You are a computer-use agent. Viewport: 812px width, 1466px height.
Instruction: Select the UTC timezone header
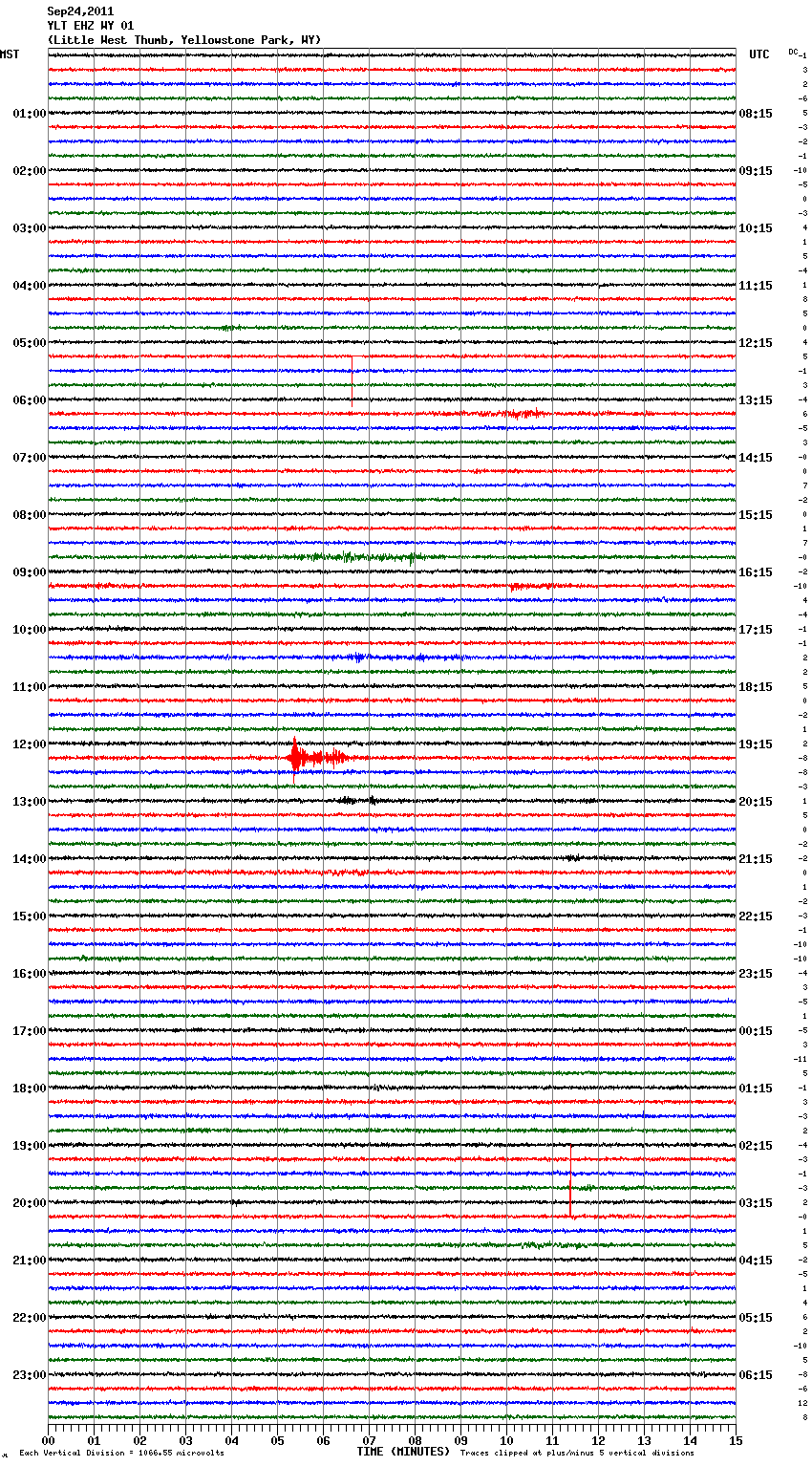point(759,54)
